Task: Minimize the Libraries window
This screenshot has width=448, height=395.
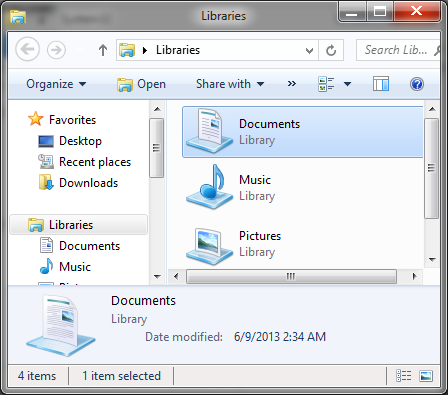Action: pyautogui.click(x=352, y=12)
